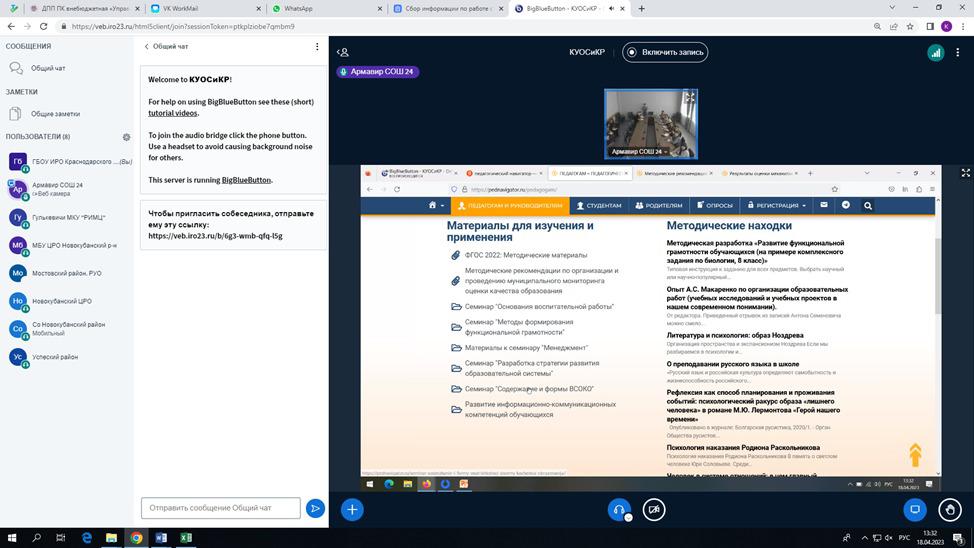Make the Армавир СОШ 24 webcam fullscreen
This screenshot has height=548, width=974.
688,98
